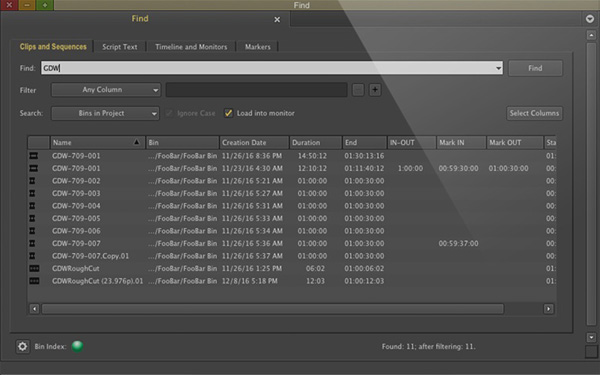
Task: Switch to the Clips and Sequences tab
Action: click(53, 47)
